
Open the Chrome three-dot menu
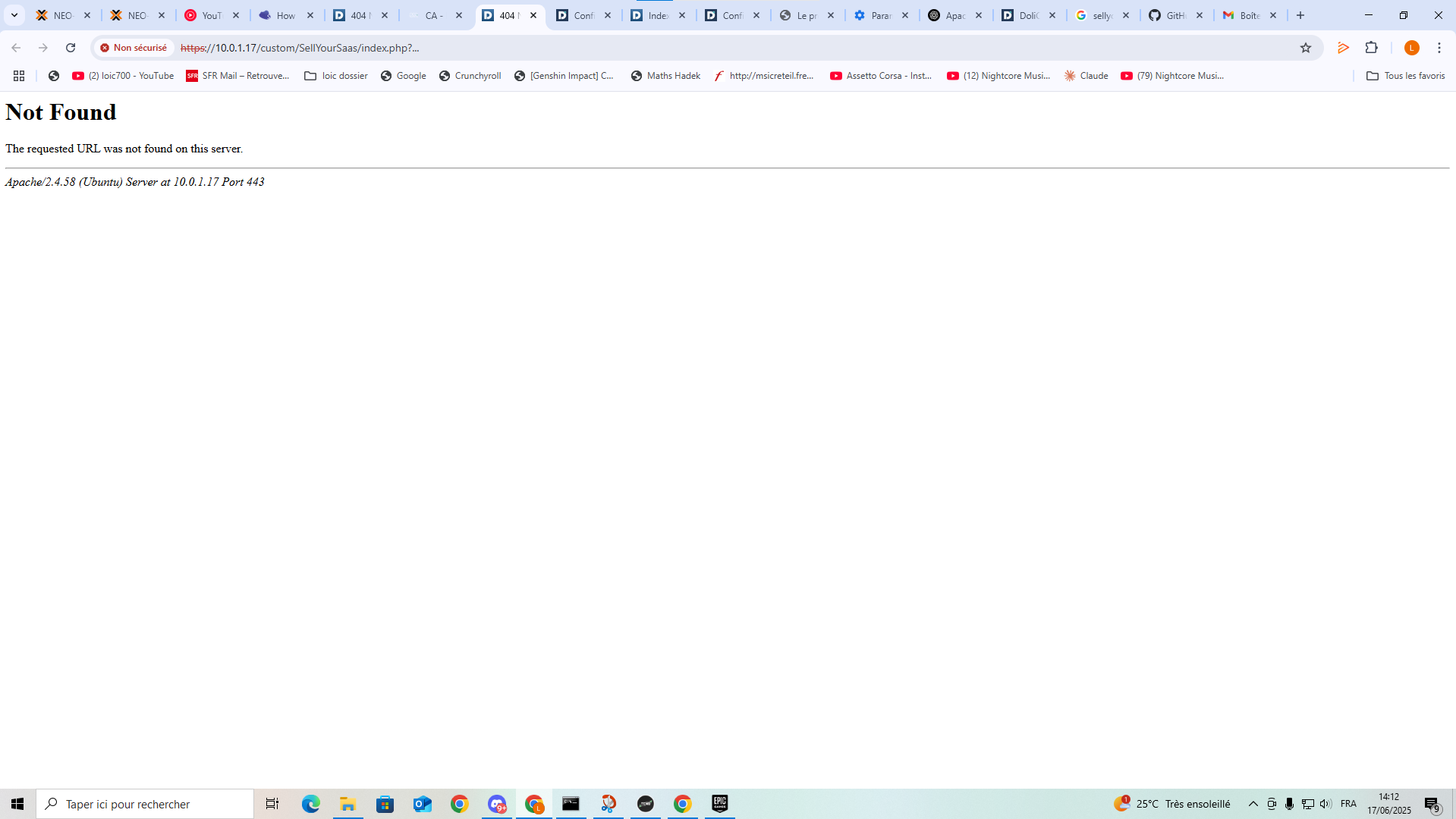point(1439,48)
